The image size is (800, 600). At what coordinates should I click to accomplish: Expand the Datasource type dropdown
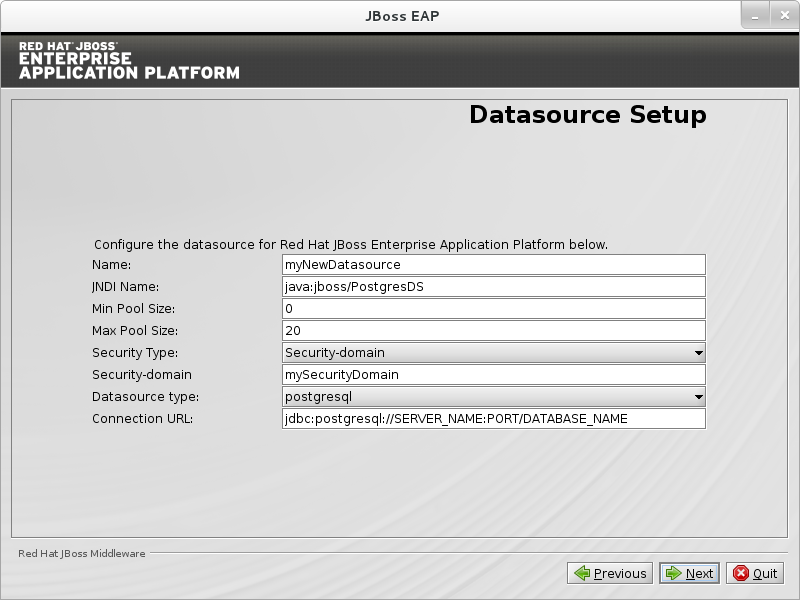coord(494,397)
